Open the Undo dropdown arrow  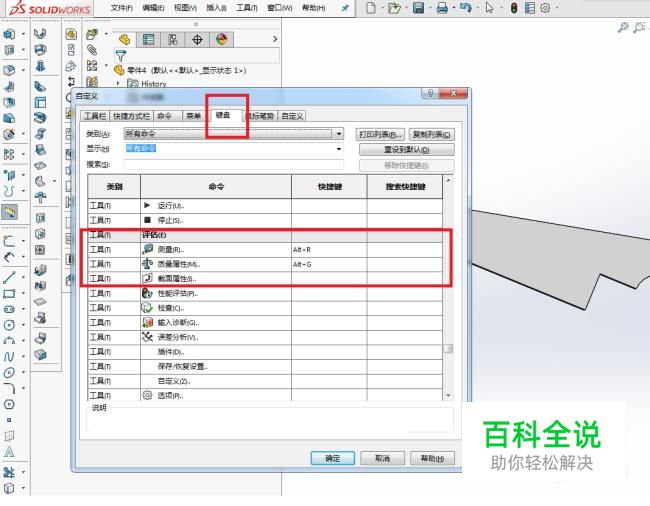[x=477, y=8]
